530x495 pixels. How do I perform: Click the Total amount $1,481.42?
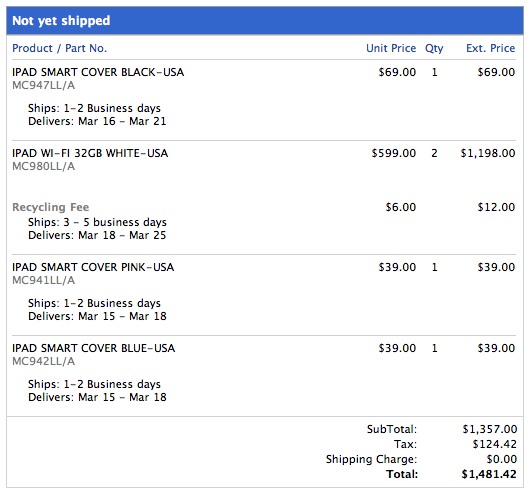pos(489,474)
